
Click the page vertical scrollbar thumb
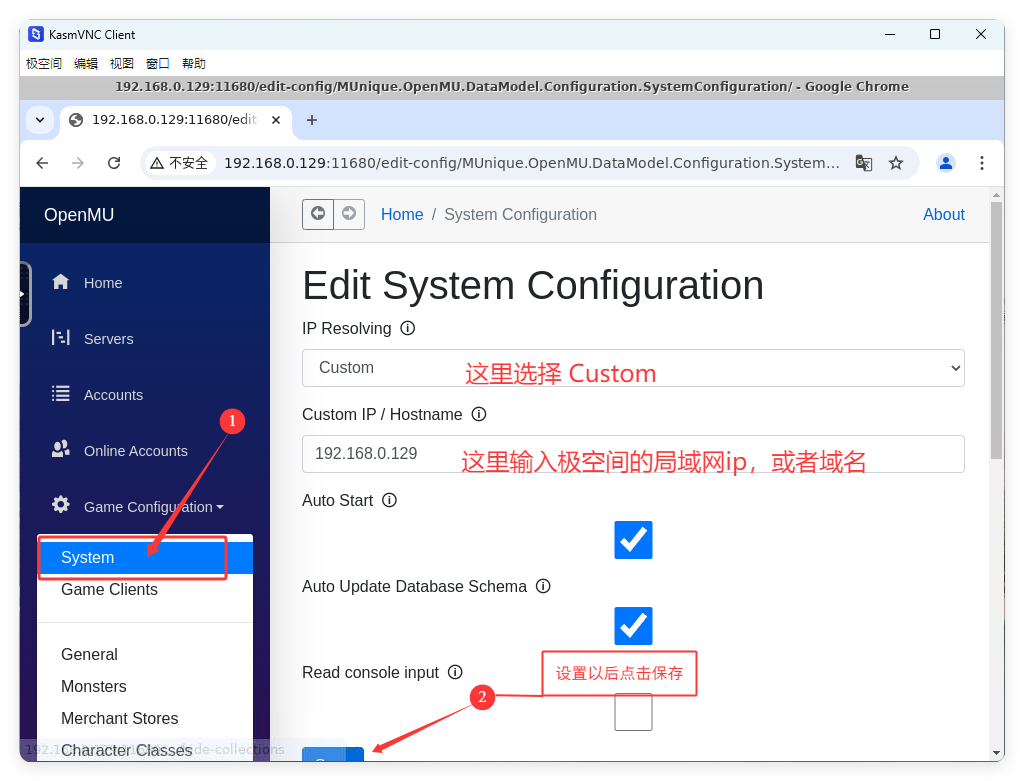[x=996, y=330]
